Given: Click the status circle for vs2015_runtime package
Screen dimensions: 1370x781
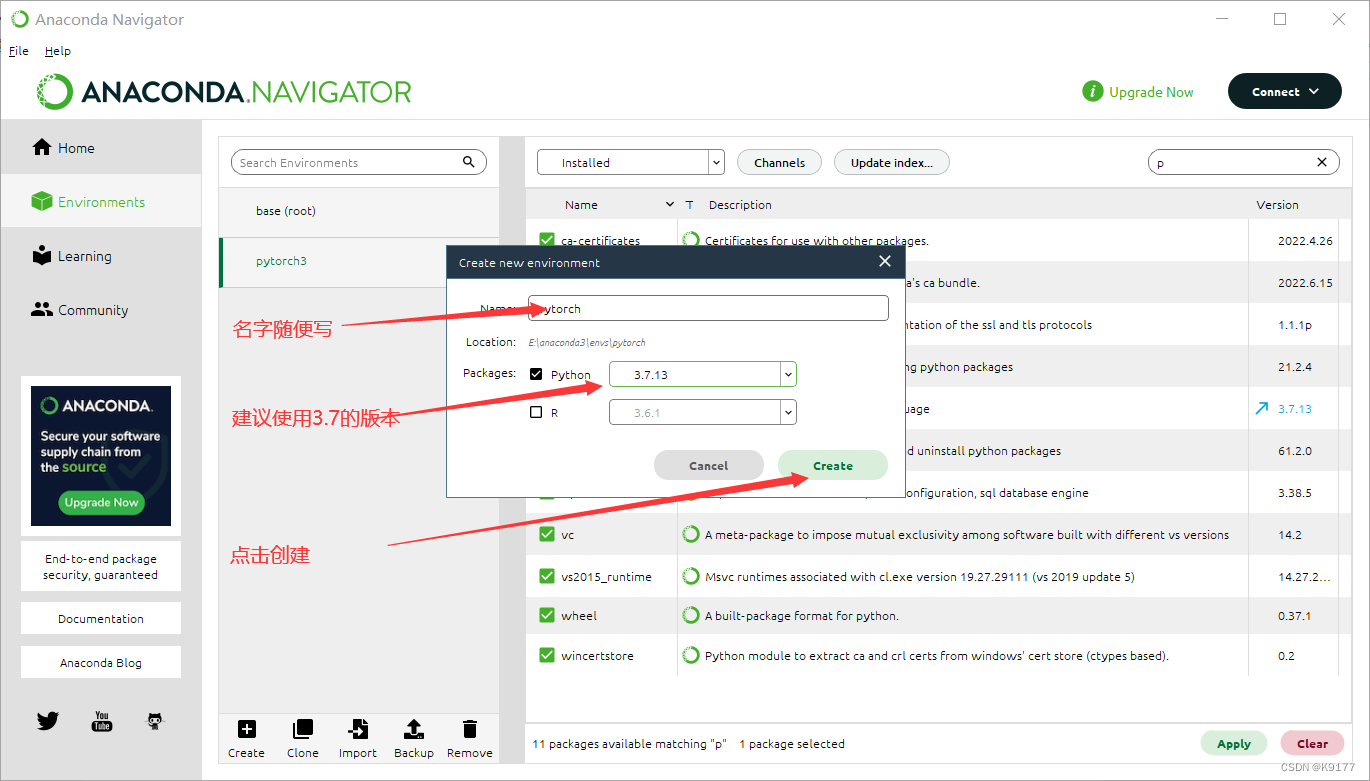Looking at the screenshot, I should (690, 577).
